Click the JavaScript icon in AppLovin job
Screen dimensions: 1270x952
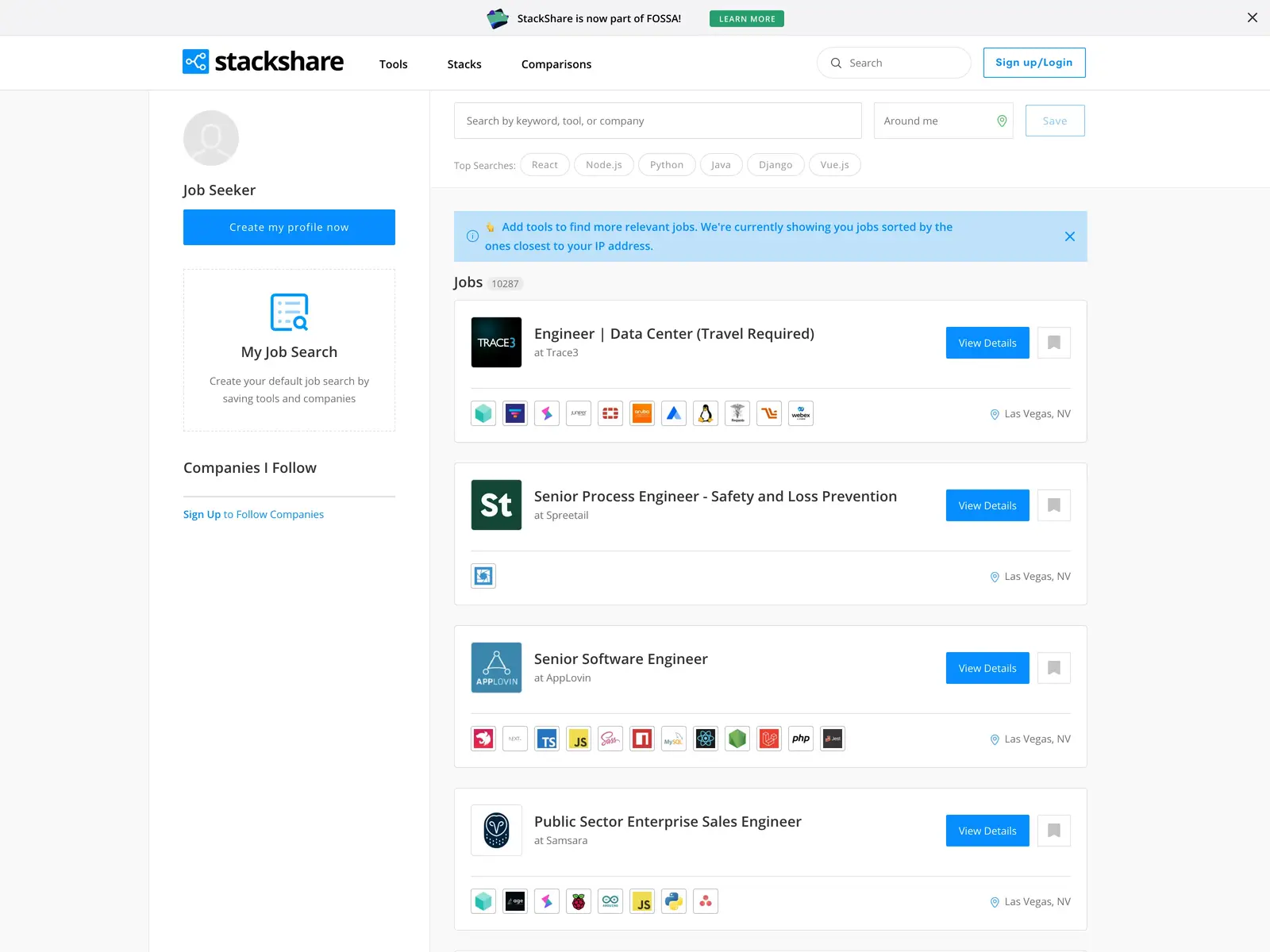[x=579, y=739]
